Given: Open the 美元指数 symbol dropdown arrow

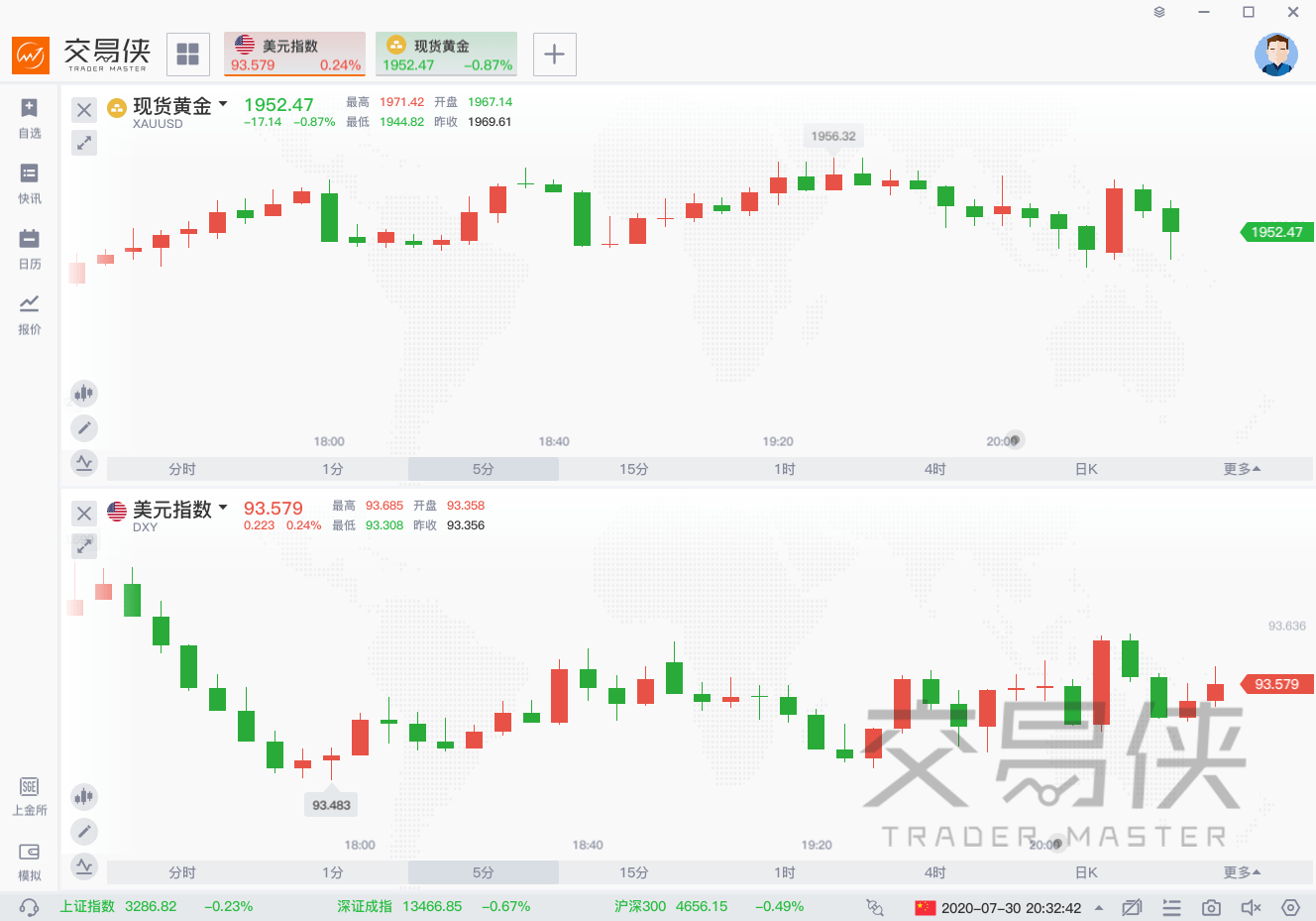Looking at the screenshot, I should pyautogui.click(x=223, y=508).
